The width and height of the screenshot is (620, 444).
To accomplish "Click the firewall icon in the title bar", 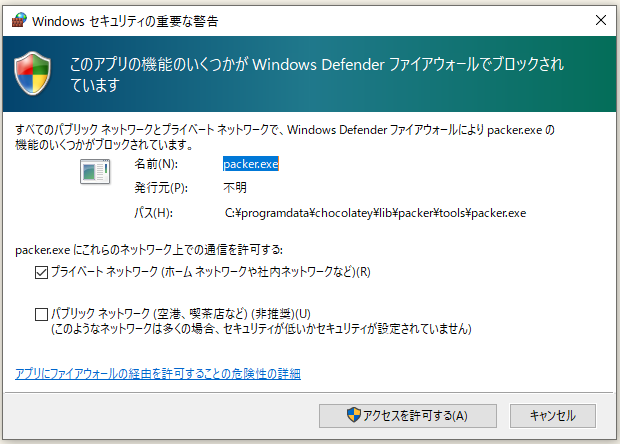I will pyautogui.click(x=19, y=20).
